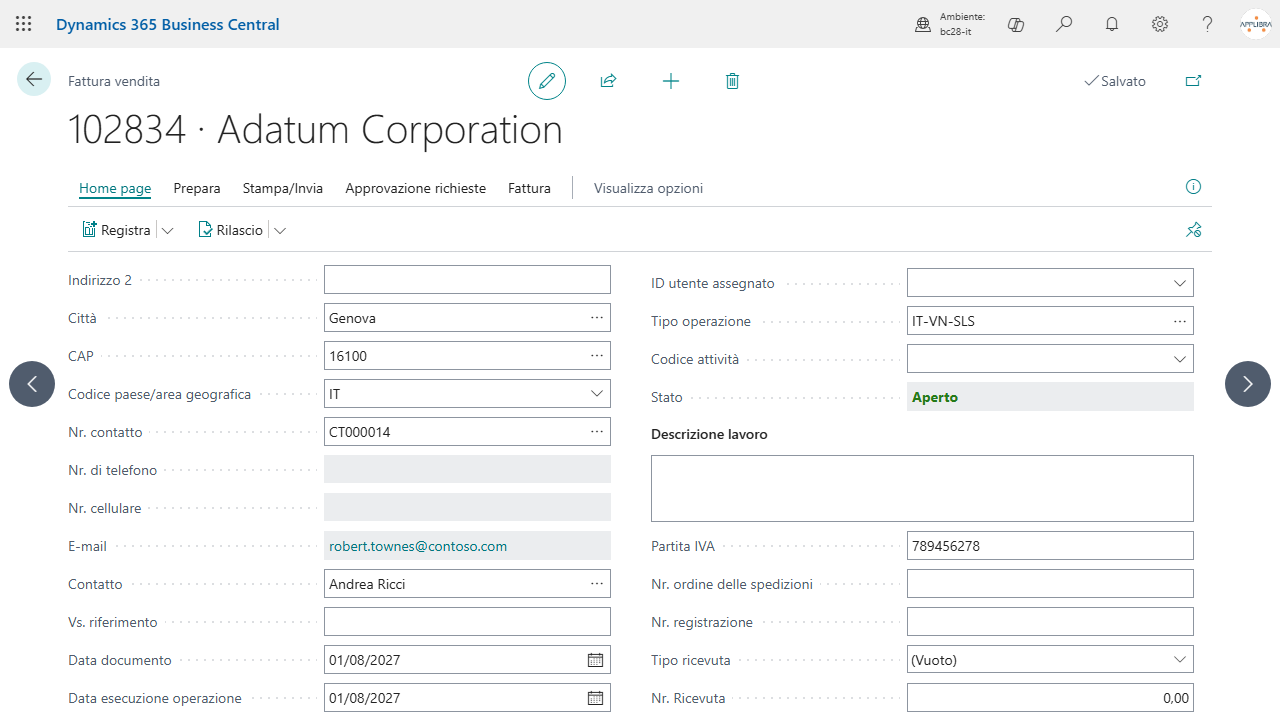Click the user account avatar
This screenshot has height=720, width=1280.
(x=1256, y=24)
